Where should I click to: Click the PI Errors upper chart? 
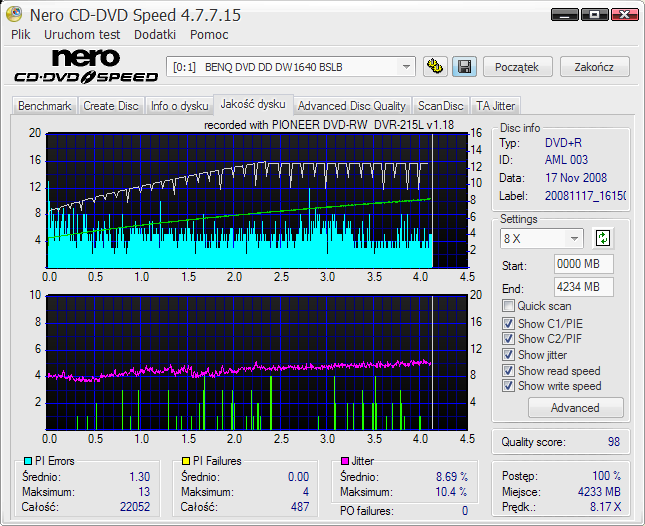coord(257,200)
